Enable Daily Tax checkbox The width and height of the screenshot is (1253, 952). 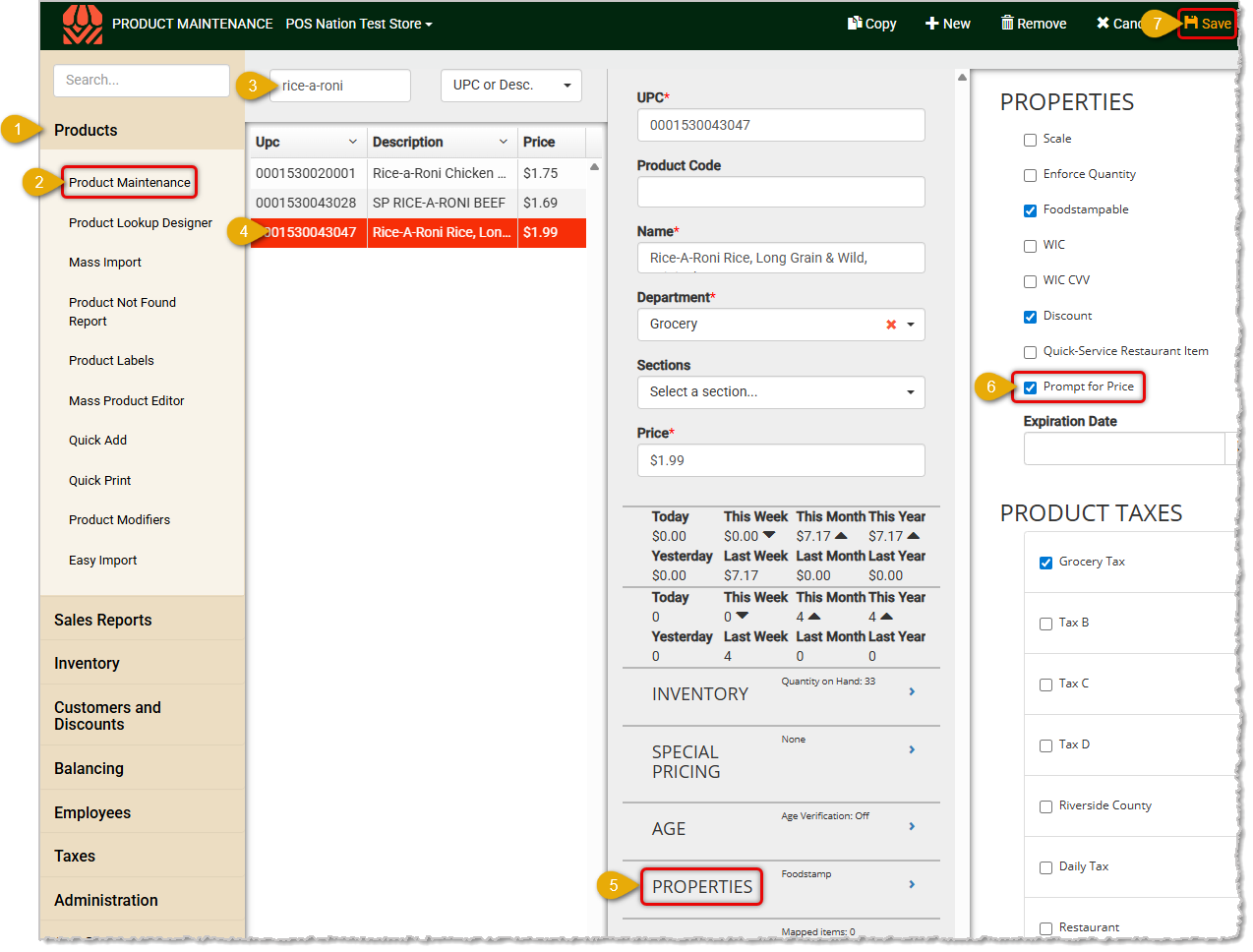[1045, 867]
